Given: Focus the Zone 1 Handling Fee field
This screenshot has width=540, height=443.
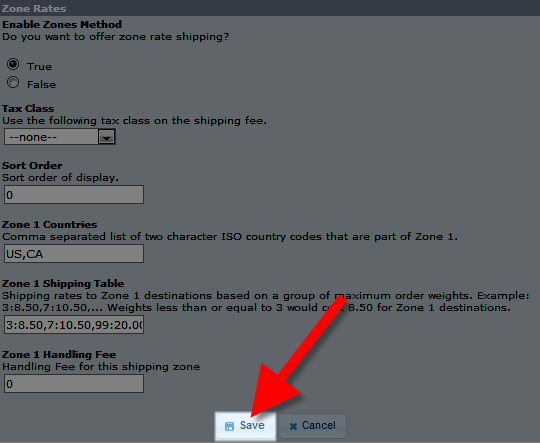Looking at the screenshot, I should [74, 383].
